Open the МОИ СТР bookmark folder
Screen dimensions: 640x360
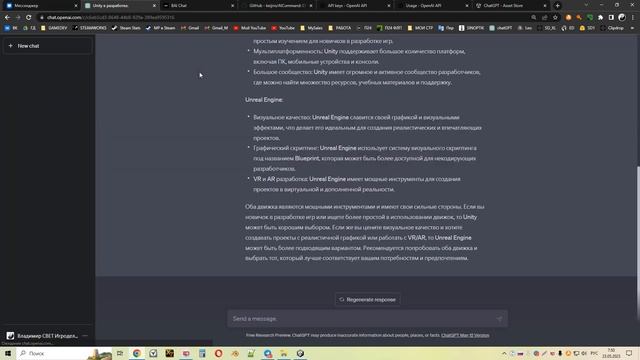(420, 28)
